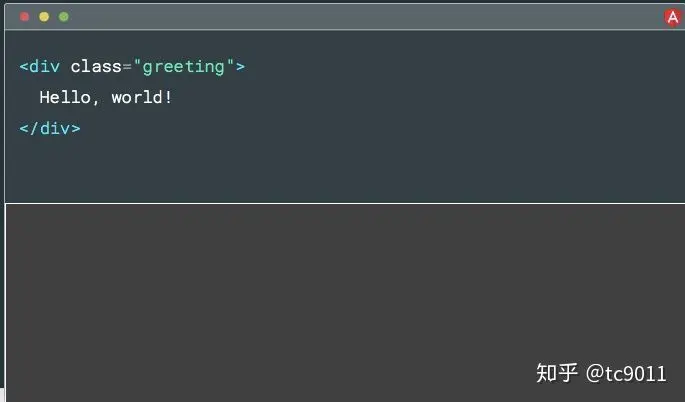Click the closing bracket after "greeting"
The width and height of the screenshot is (685, 402).
(240, 67)
